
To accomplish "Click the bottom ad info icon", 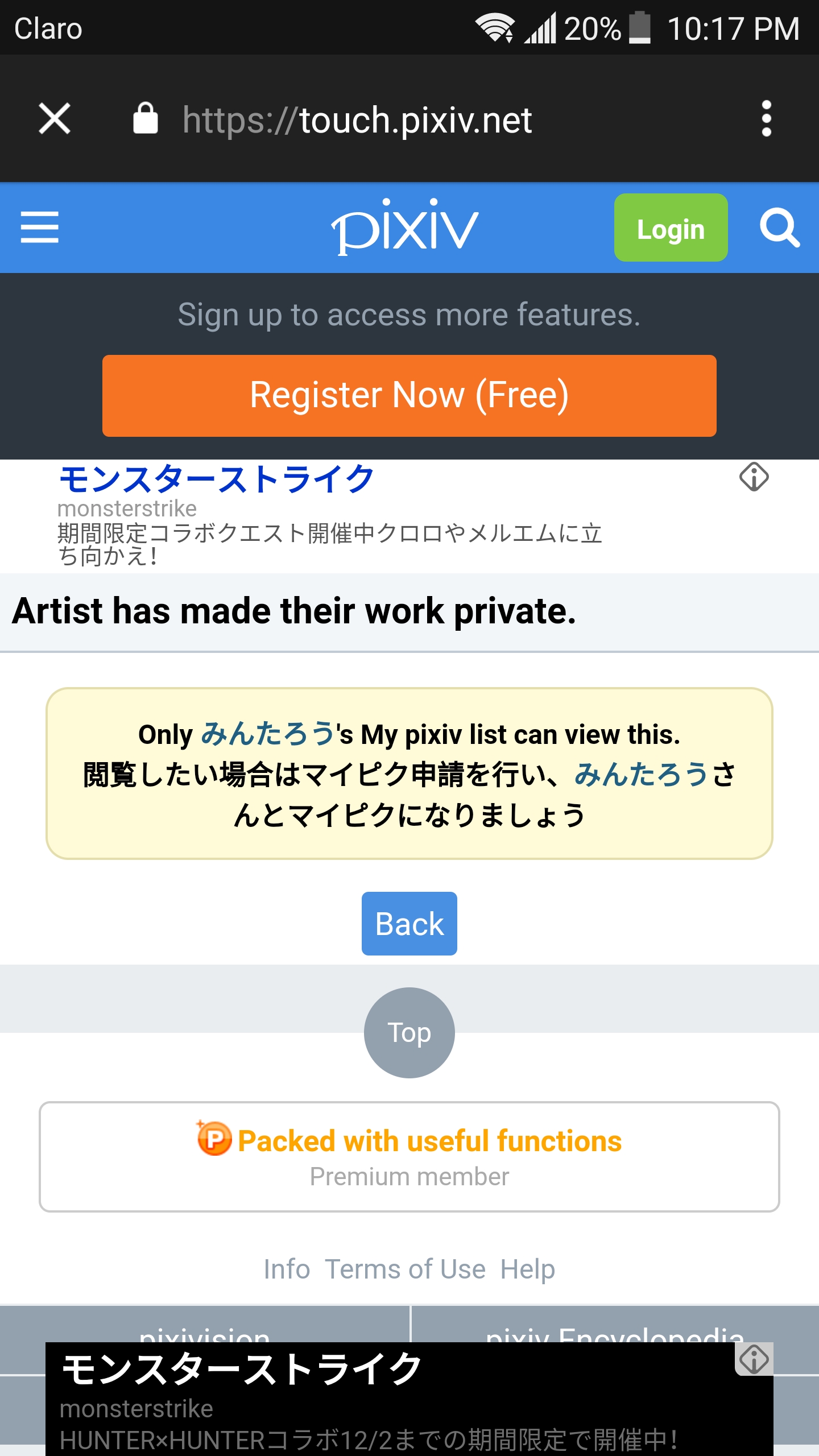I will point(754,1359).
